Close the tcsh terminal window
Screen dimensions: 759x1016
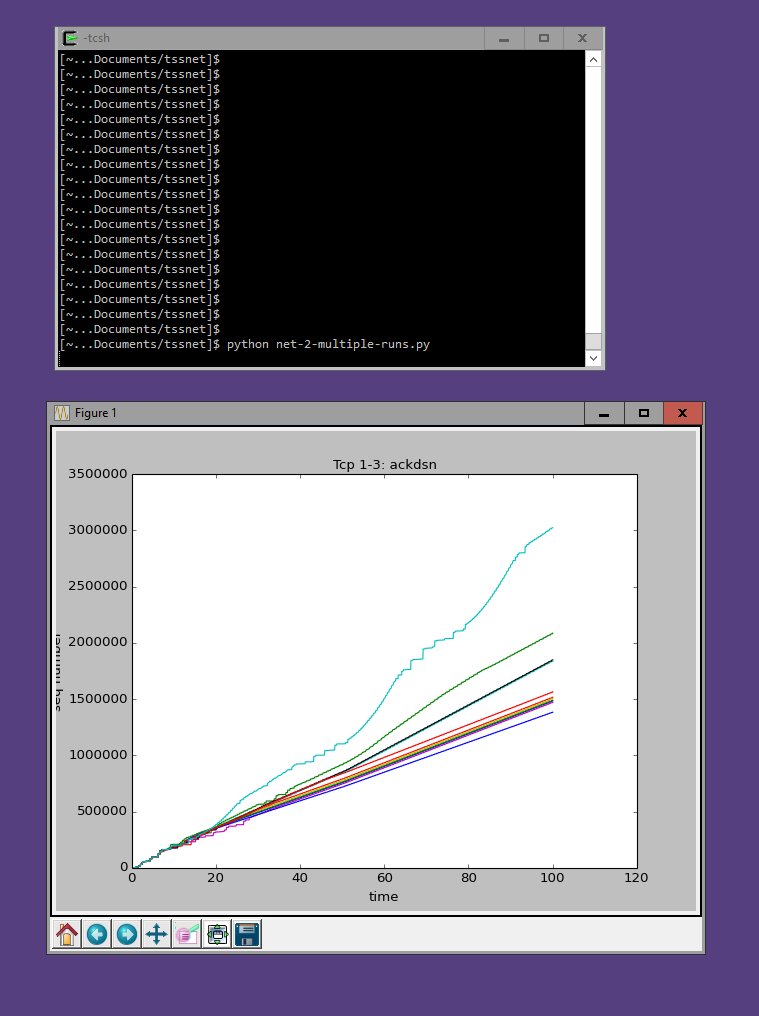point(583,38)
